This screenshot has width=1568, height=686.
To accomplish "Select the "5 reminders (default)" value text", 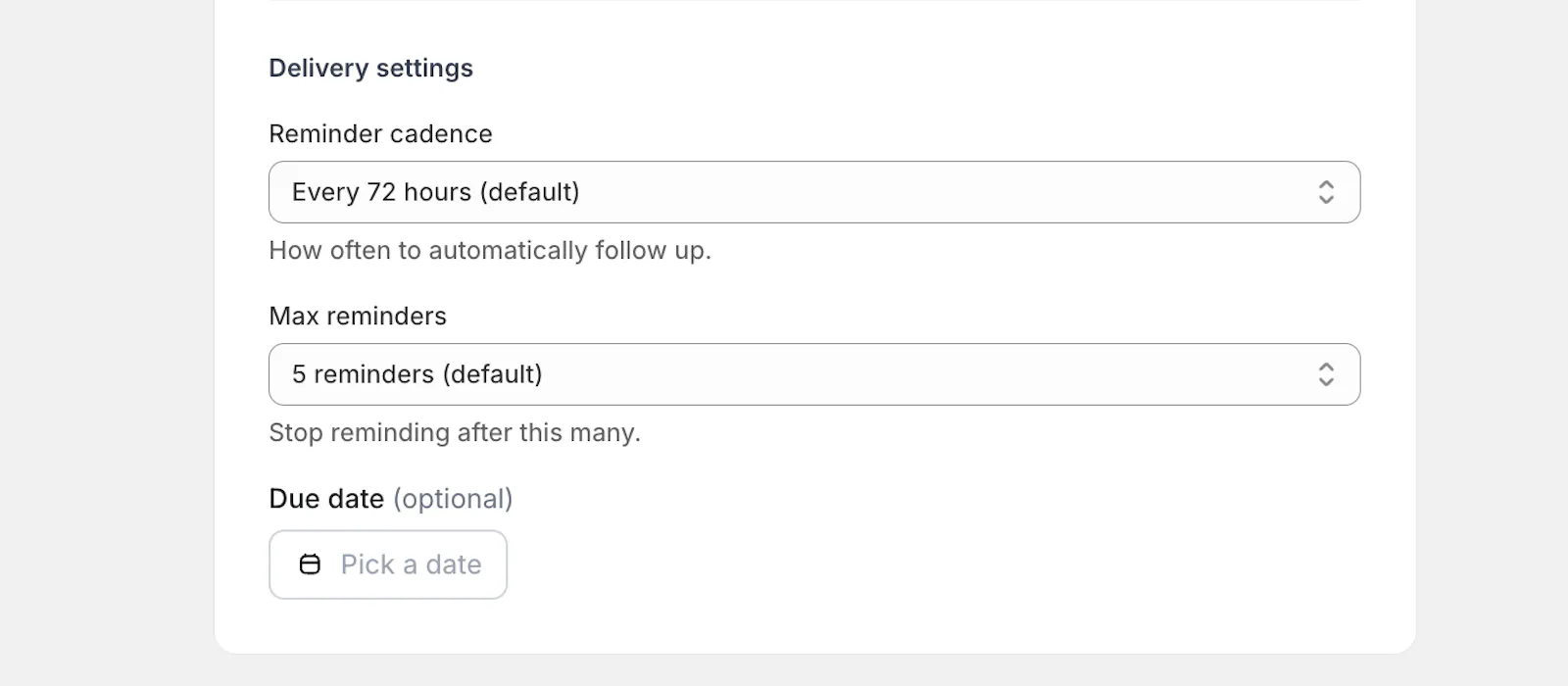I will 417,374.
